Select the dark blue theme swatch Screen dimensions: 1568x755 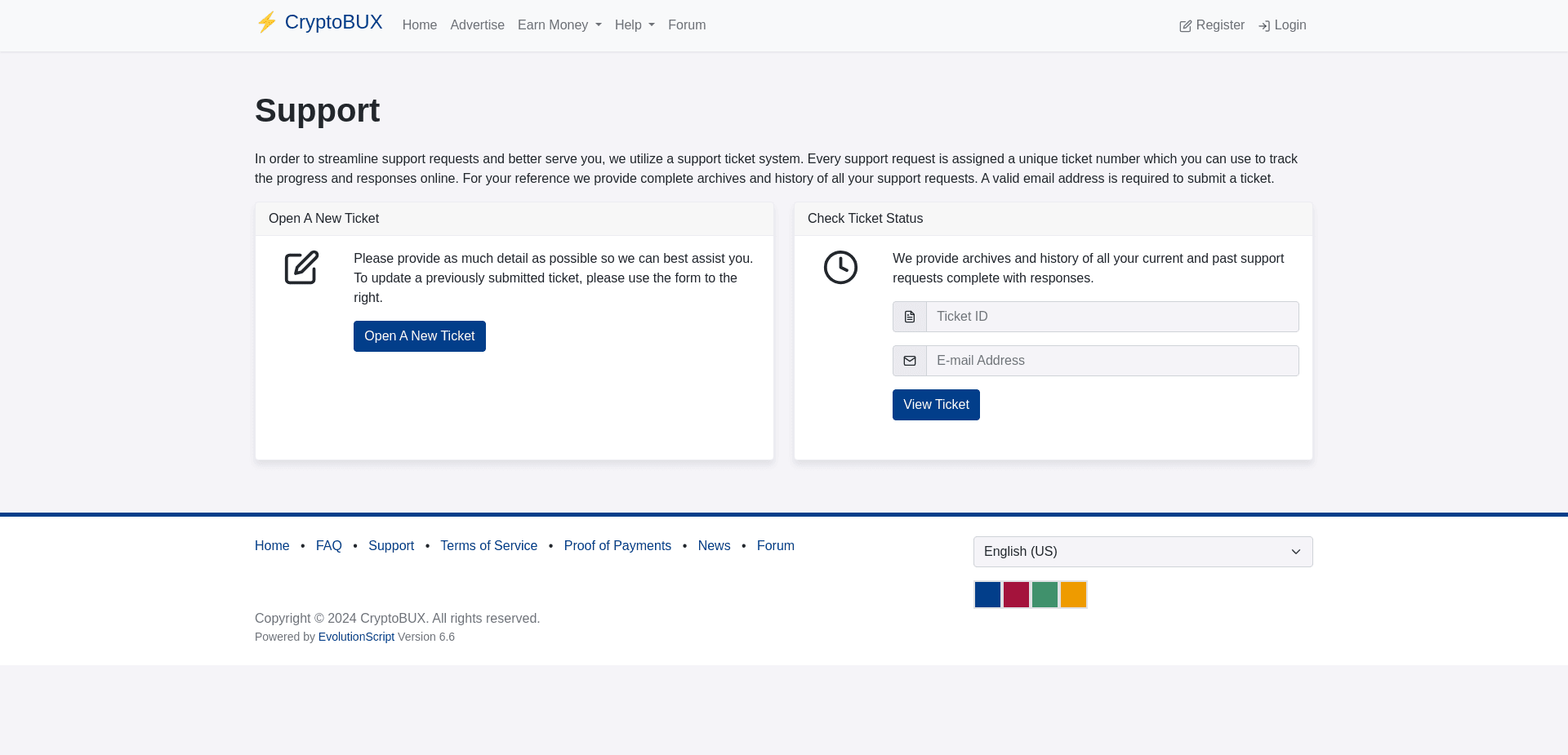(987, 594)
